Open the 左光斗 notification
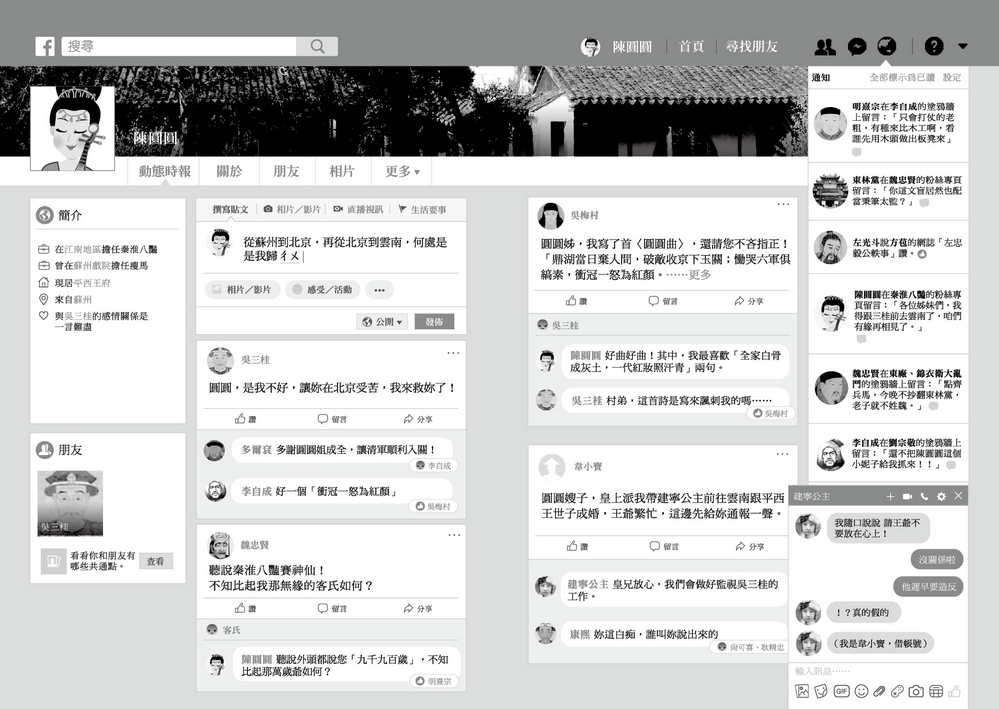999x709 pixels. pos(888,247)
